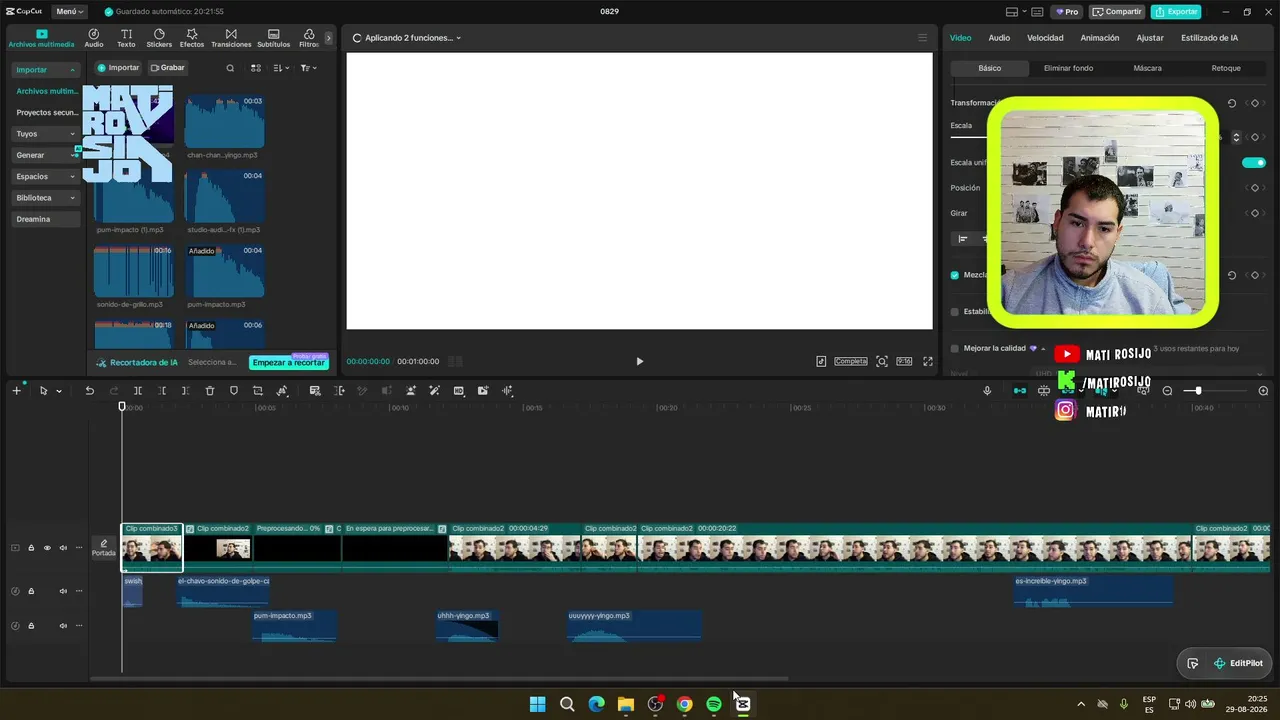Screen dimensions: 1280x720
Task: Open the Stickers panel
Action: click(x=159, y=38)
